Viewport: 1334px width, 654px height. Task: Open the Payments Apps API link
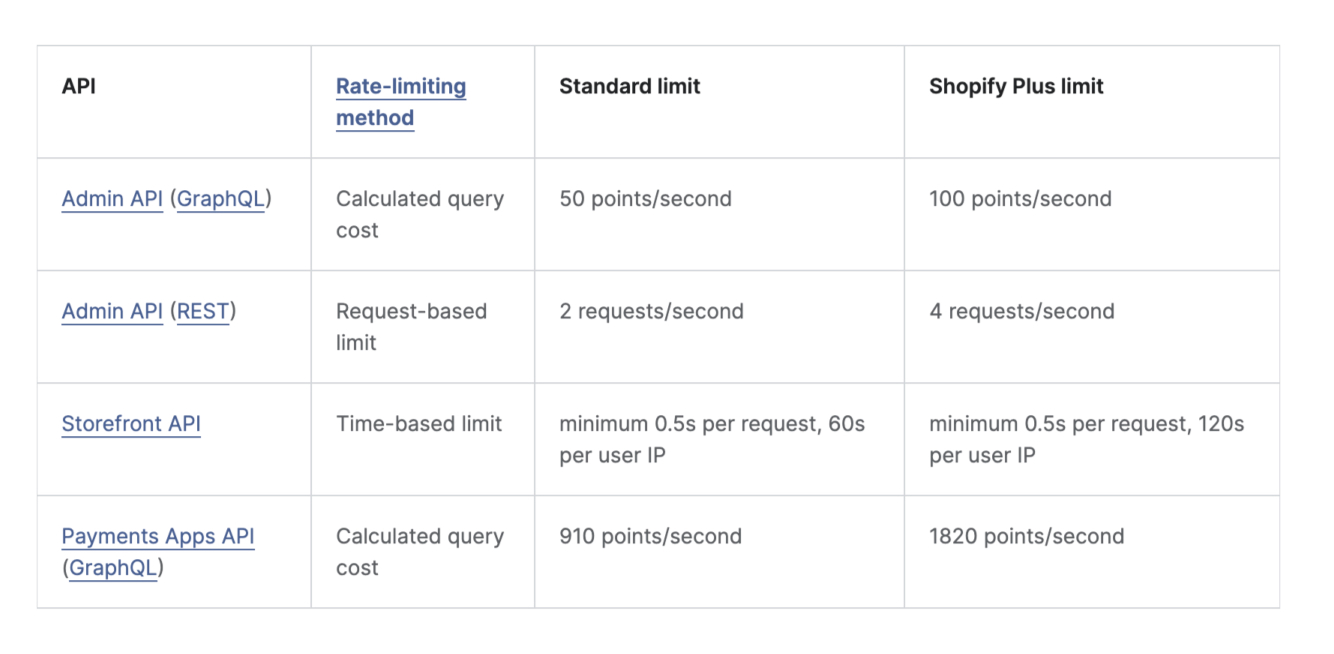coord(158,536)
